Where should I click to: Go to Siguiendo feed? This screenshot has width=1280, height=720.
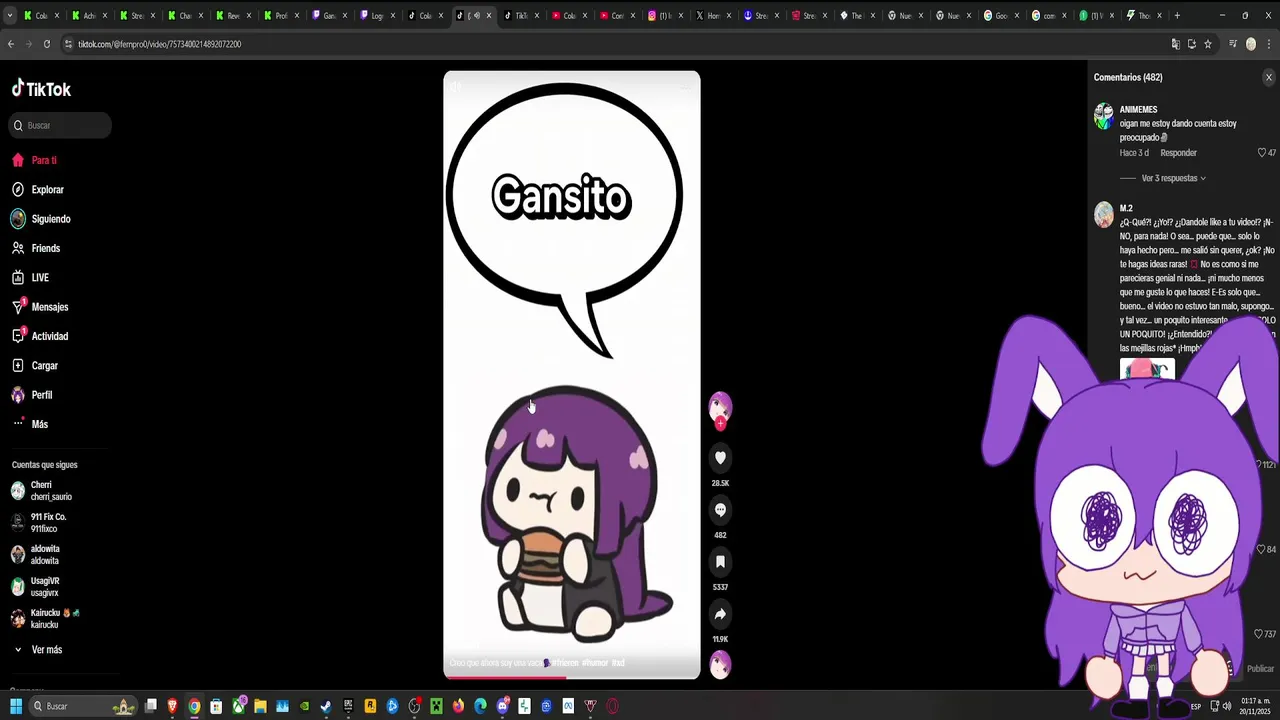(51, 219)
